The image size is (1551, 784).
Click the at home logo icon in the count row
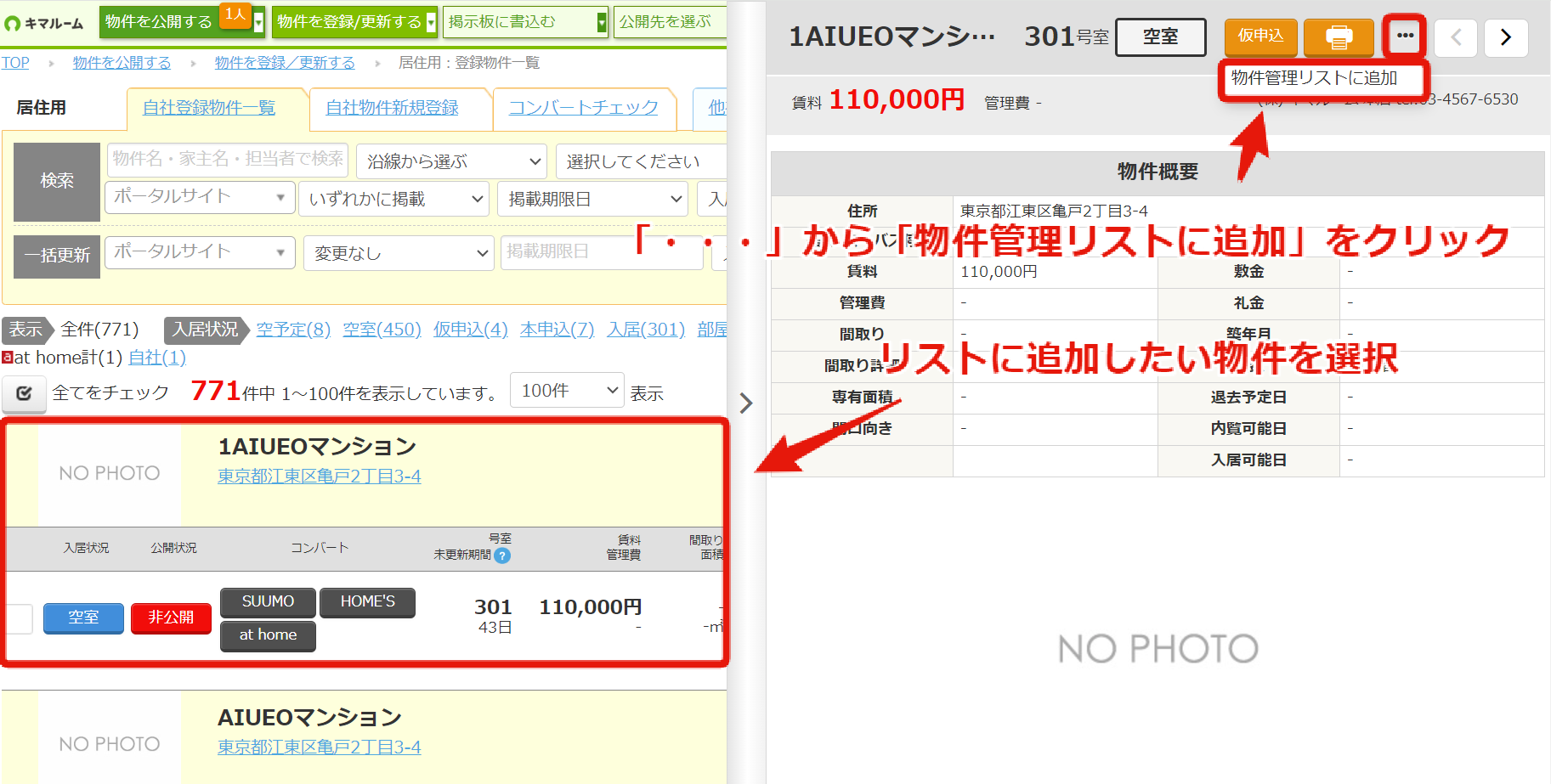pos(8,358)
